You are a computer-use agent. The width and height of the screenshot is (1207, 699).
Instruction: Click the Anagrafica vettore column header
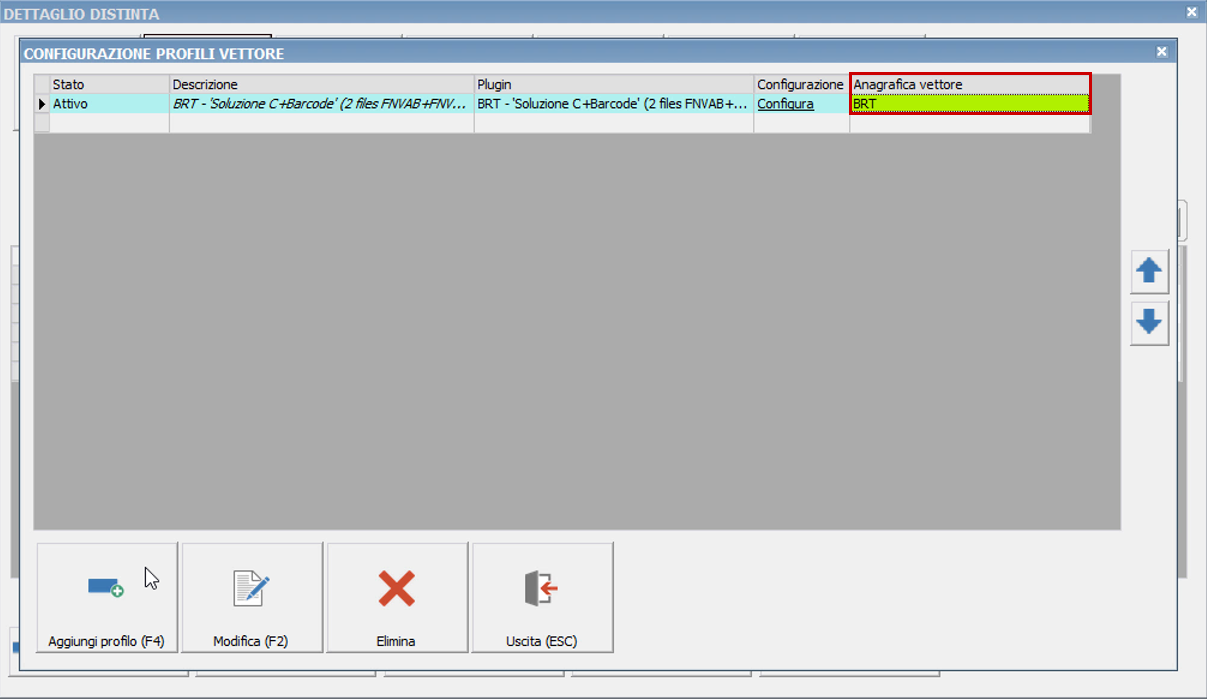pos(969,85)
